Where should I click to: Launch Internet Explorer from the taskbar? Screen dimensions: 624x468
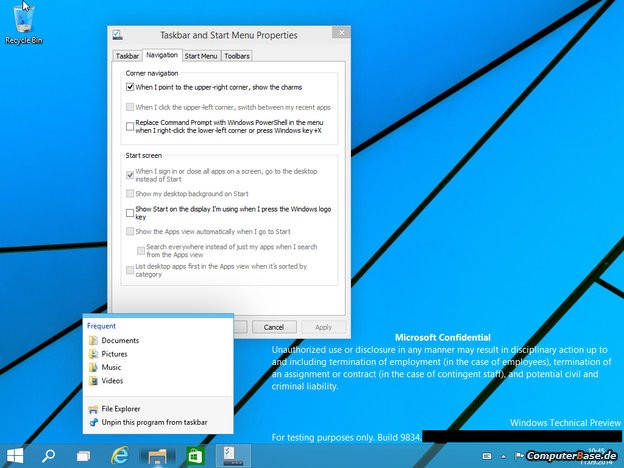[121, 455]
